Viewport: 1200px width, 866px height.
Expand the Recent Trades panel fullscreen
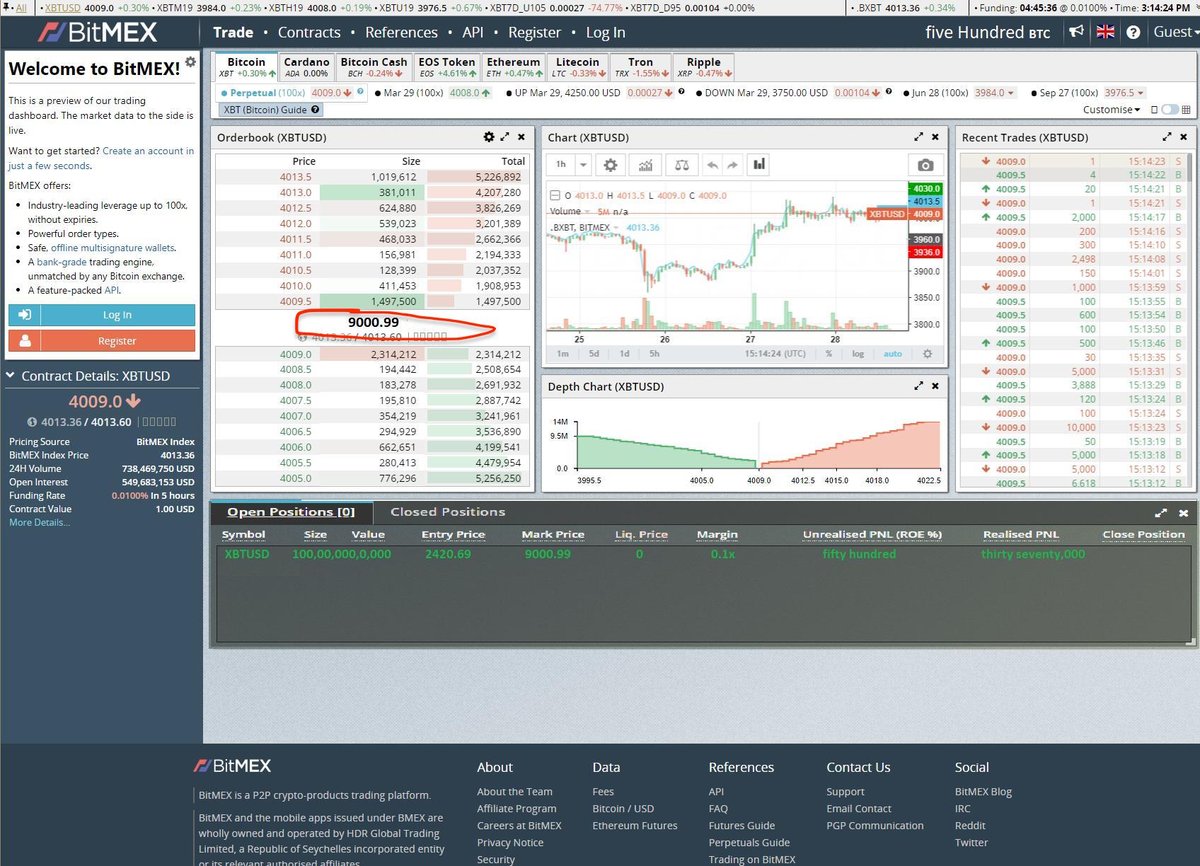[x=1167, y=137]
